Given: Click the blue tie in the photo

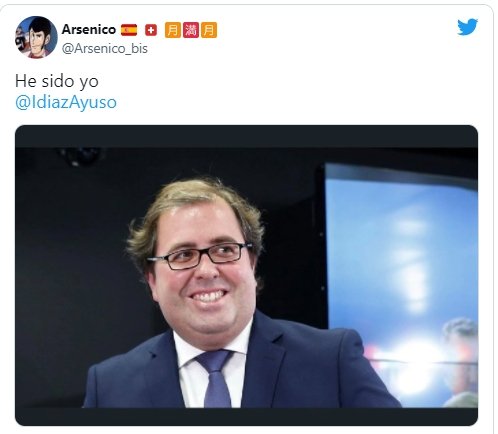Looking at the screenshot, I should click(x=215, y=378).
